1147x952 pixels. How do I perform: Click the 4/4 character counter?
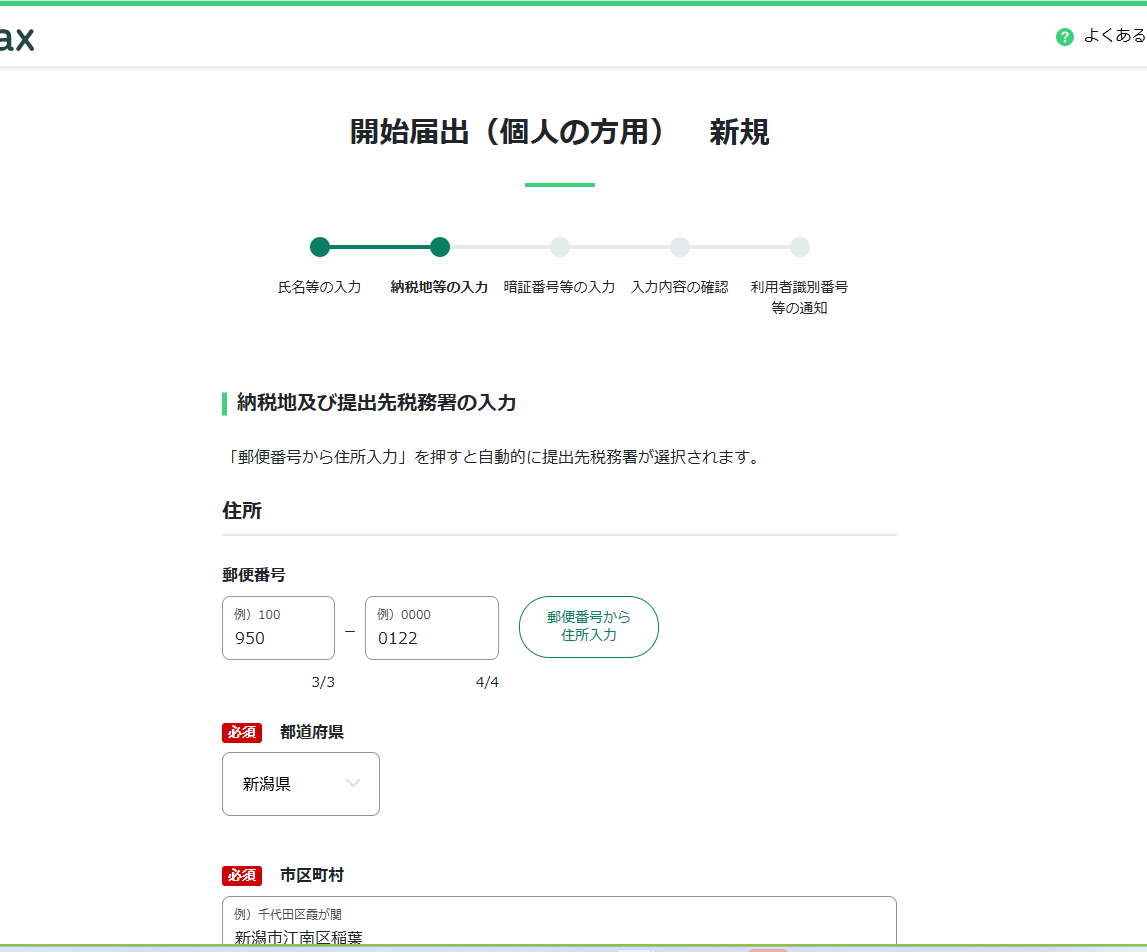pos(487,682)
